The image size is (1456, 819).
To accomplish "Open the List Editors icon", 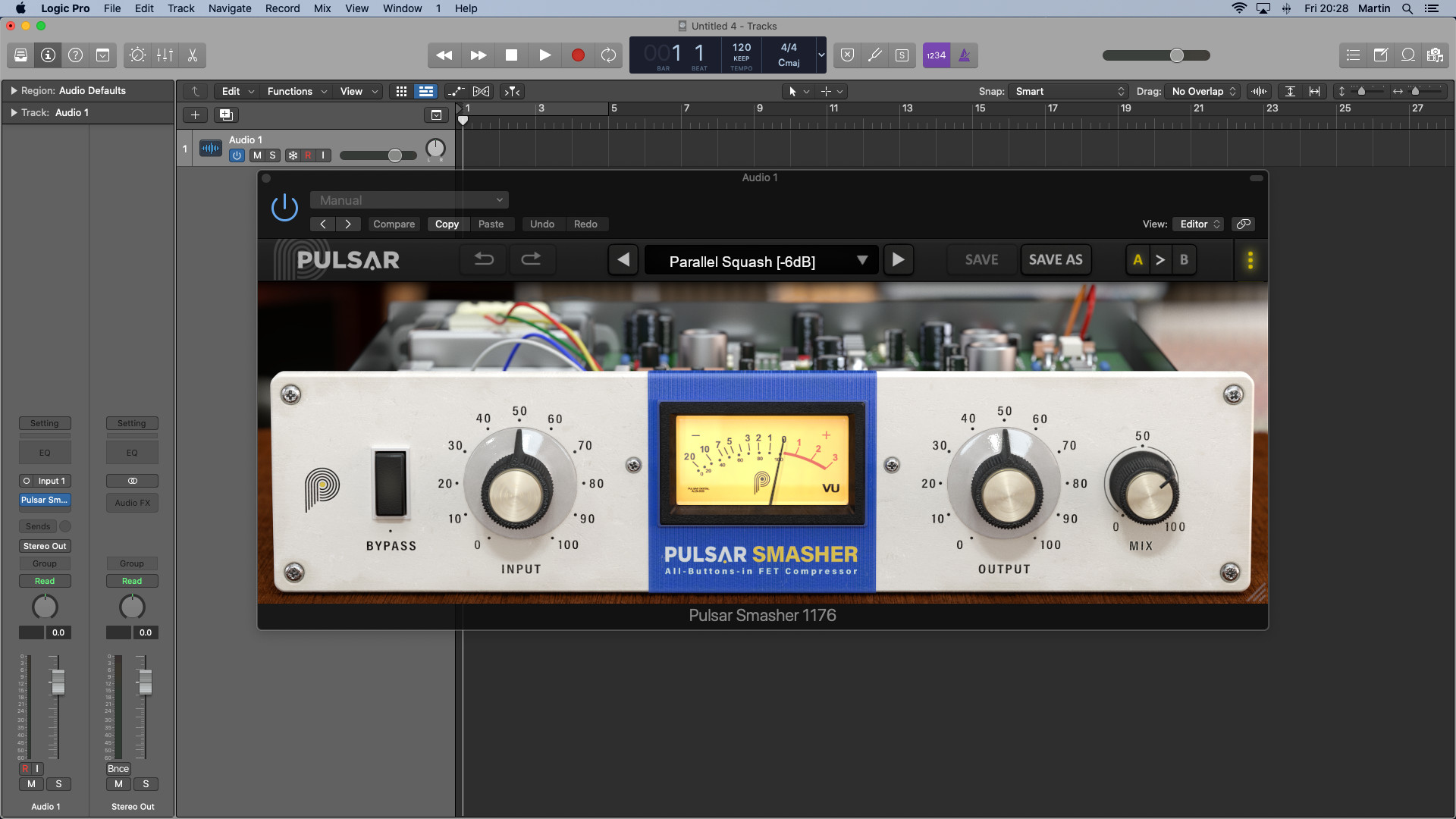I will coord(1353,55).
